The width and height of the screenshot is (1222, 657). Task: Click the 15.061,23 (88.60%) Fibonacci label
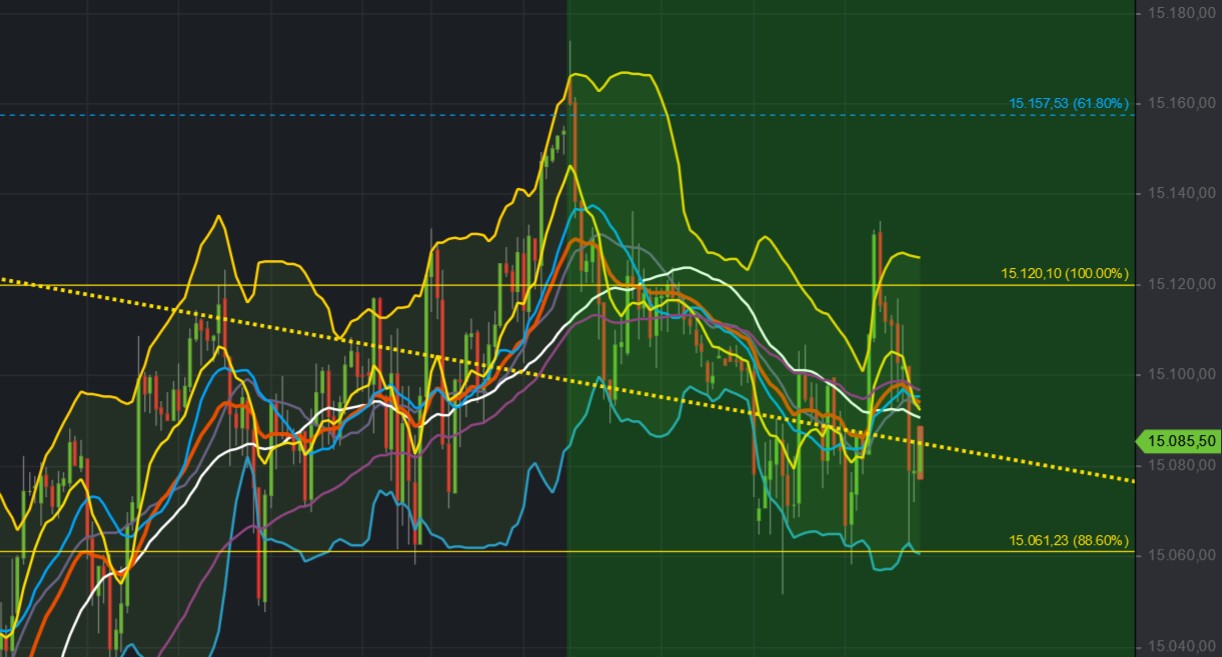(x=1068, y=539)
